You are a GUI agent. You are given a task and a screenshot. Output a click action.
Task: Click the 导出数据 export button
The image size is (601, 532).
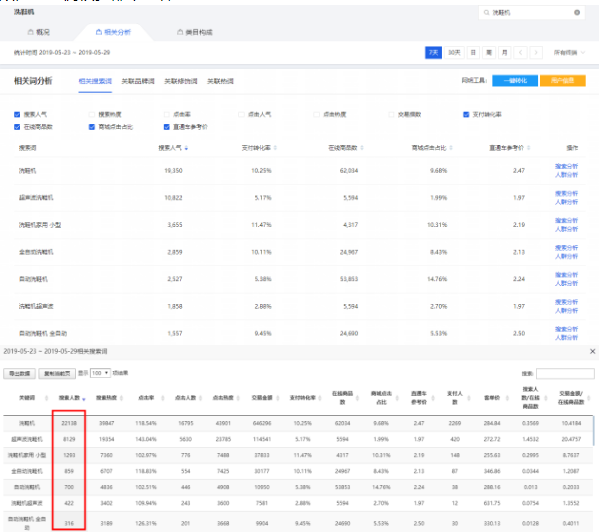point(20,373)
